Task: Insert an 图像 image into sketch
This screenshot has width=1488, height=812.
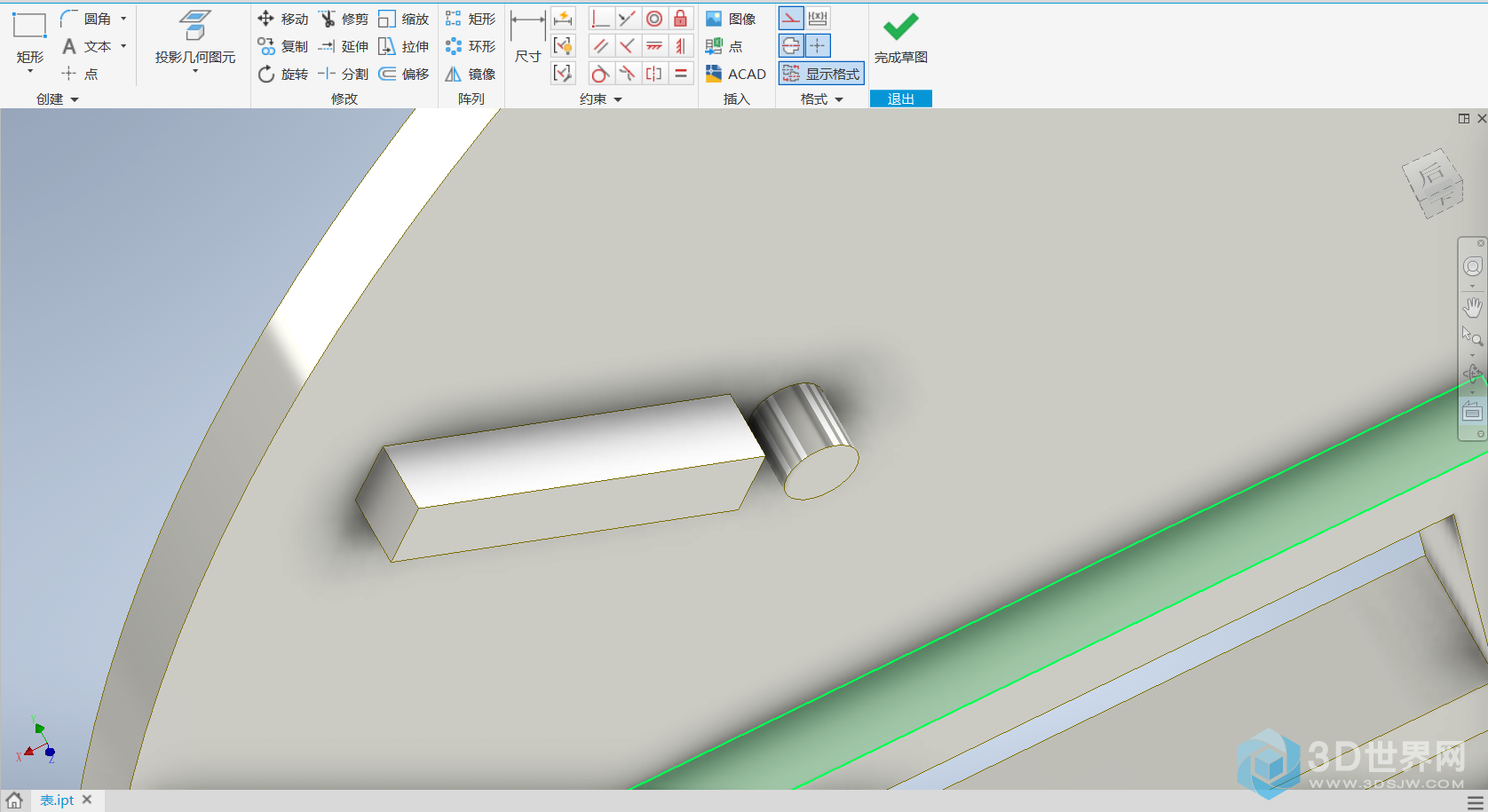Action: [x=732, y=19]
